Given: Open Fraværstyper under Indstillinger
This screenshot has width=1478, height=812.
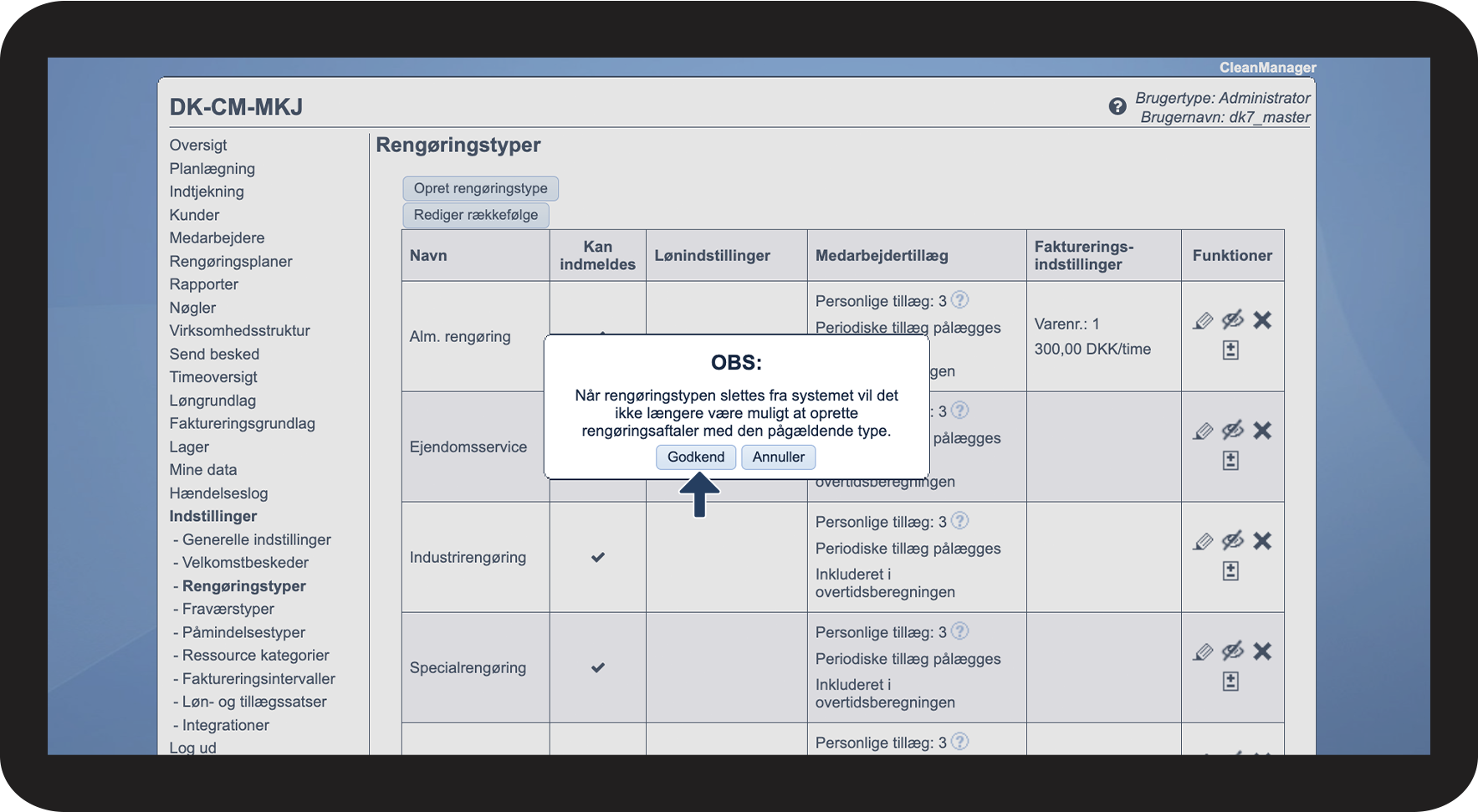Looking at the screenshot, I should point(228,609).
